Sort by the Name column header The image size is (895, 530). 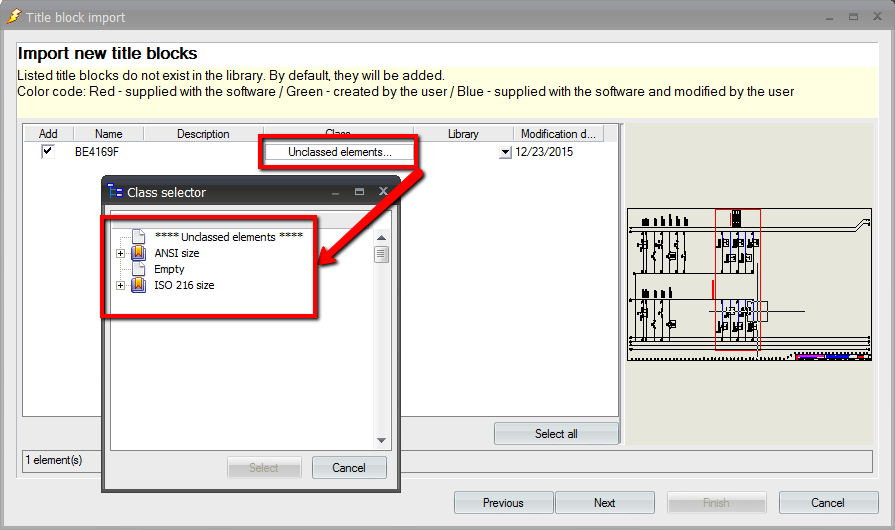(x=109, y=134)
